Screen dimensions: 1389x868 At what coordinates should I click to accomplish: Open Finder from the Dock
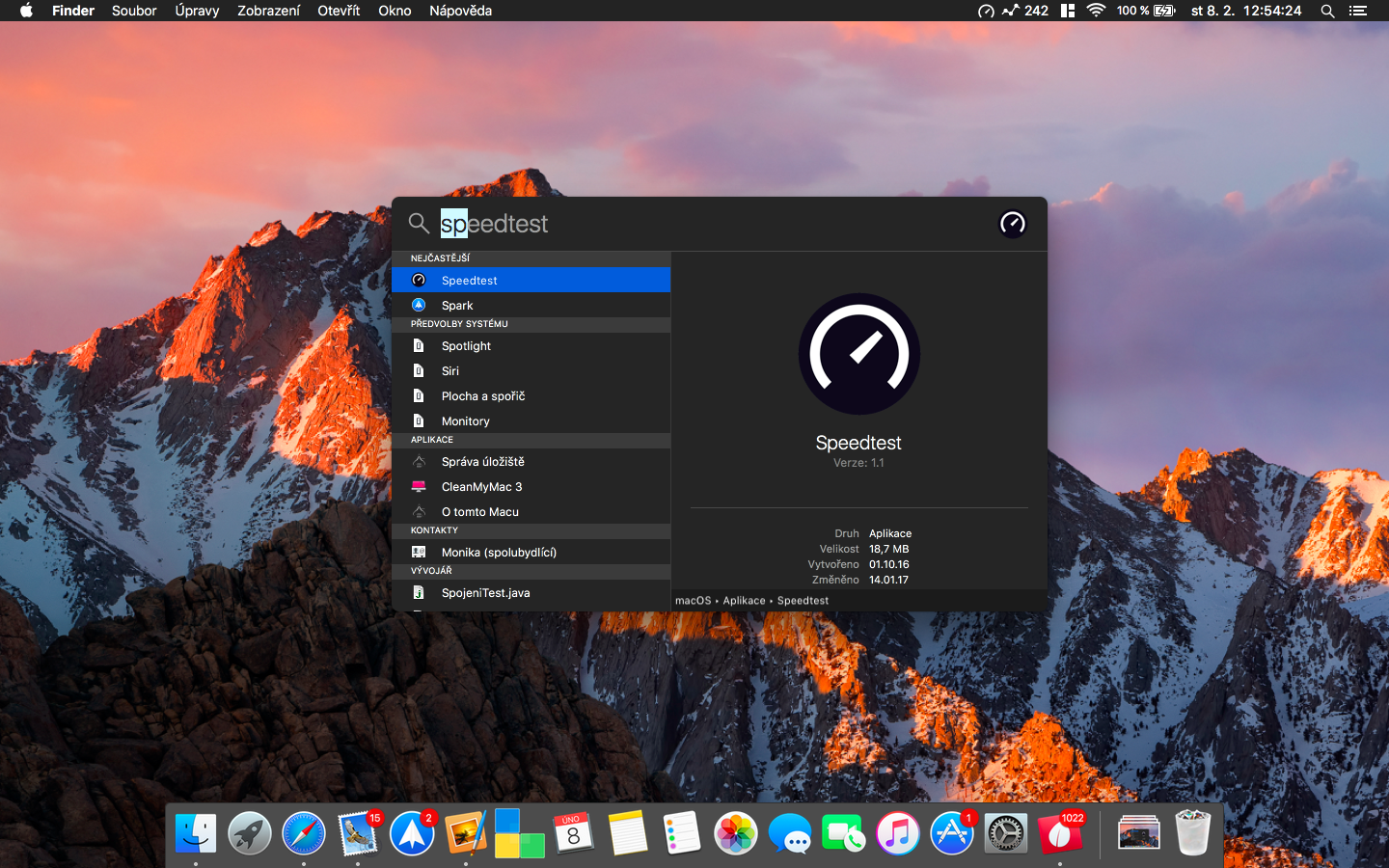point(196,833)
